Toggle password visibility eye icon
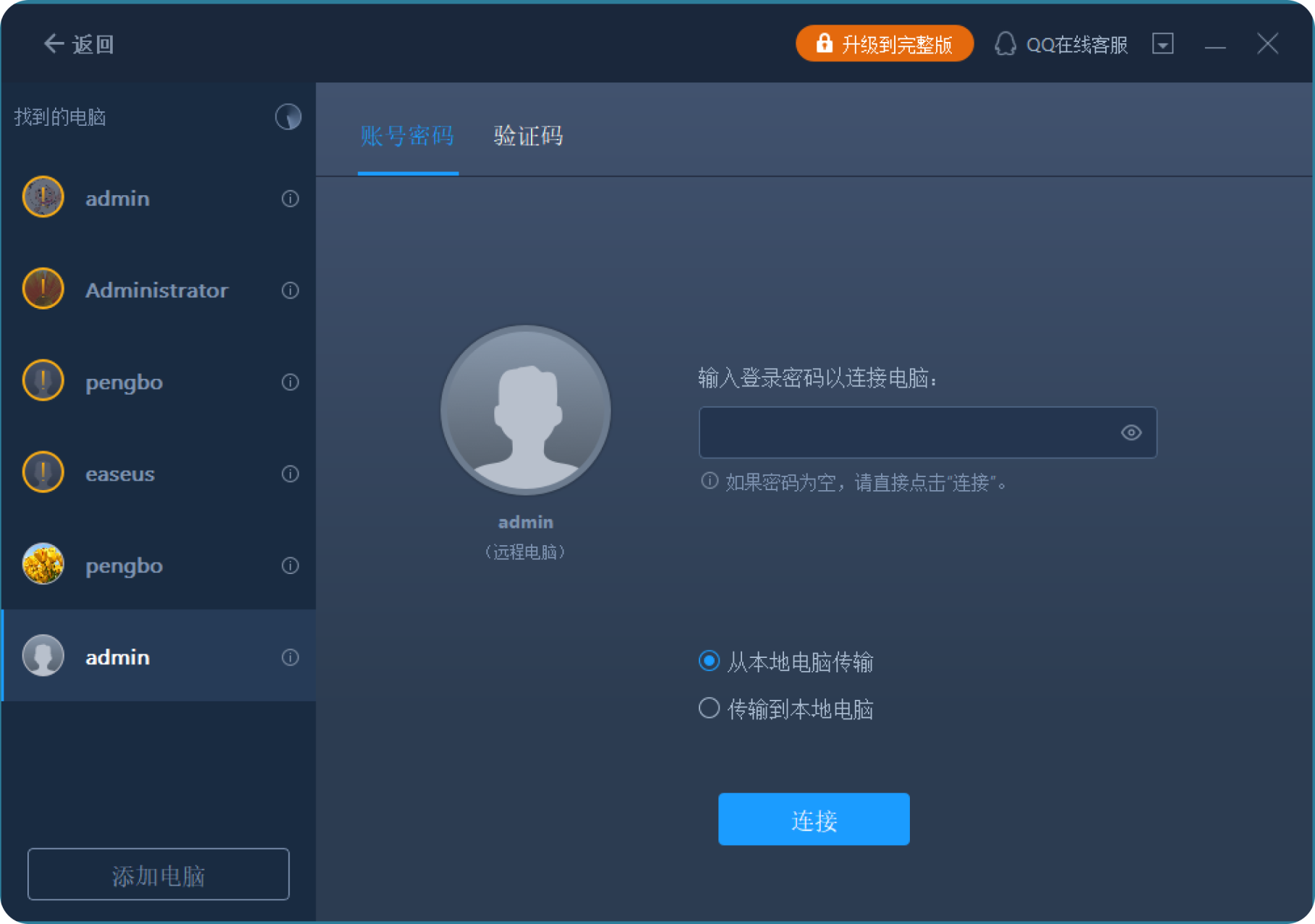This screenshot has width=1315, height=924. pyautogui.click(x=1131, y=432)
